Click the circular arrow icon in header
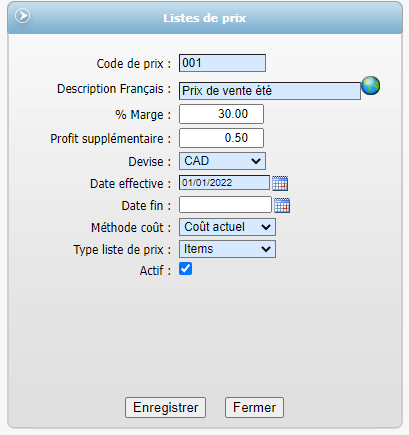The image size is (409, 435). pos(22,16)
